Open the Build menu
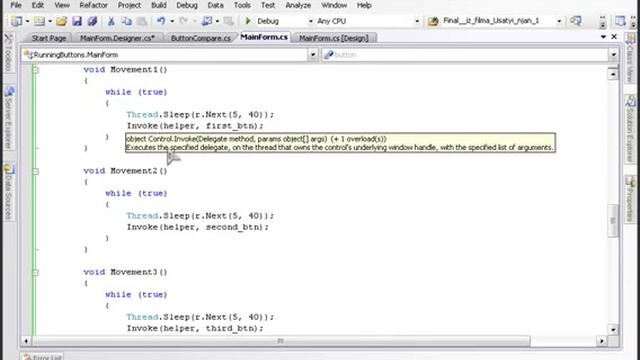The image size is (640, 360). point(159,5)
